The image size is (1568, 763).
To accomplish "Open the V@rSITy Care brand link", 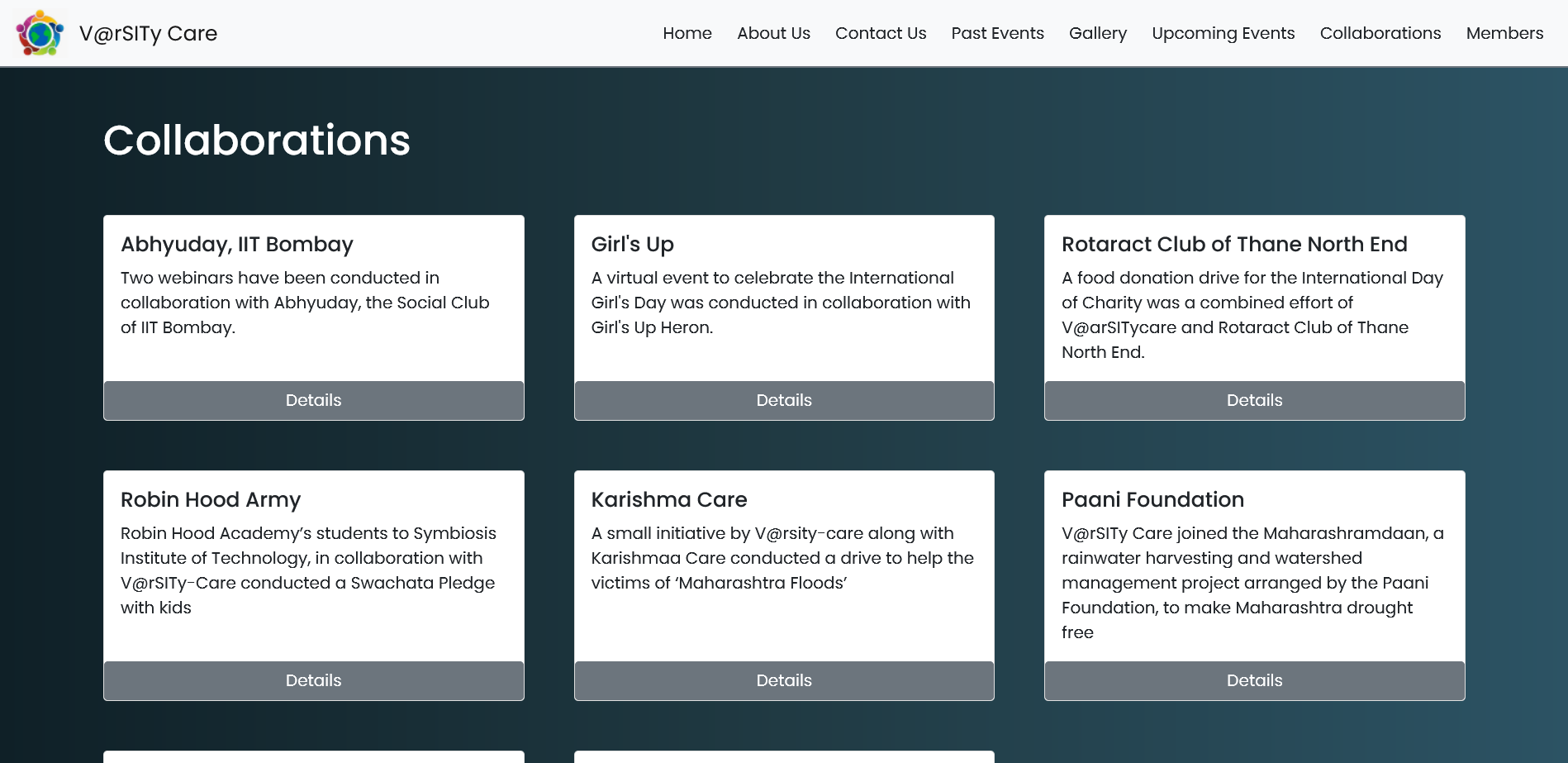I will pos(148,33).
